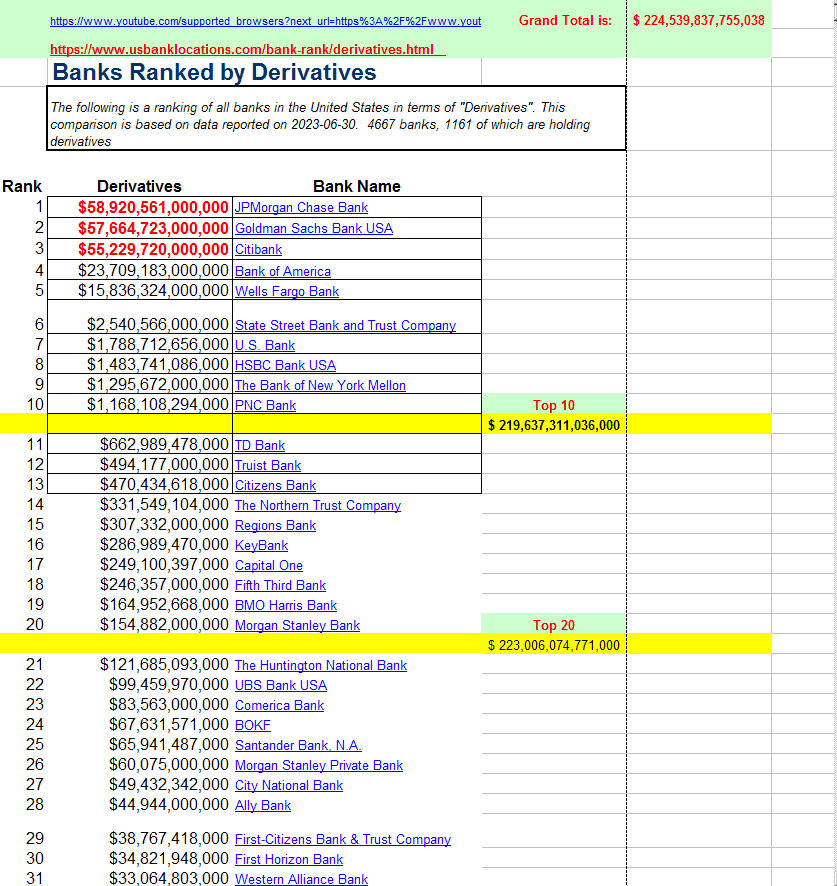The image size is (837, 886).
Task: Open the HSBC Bank USA link
Action: tap(285, 366)
